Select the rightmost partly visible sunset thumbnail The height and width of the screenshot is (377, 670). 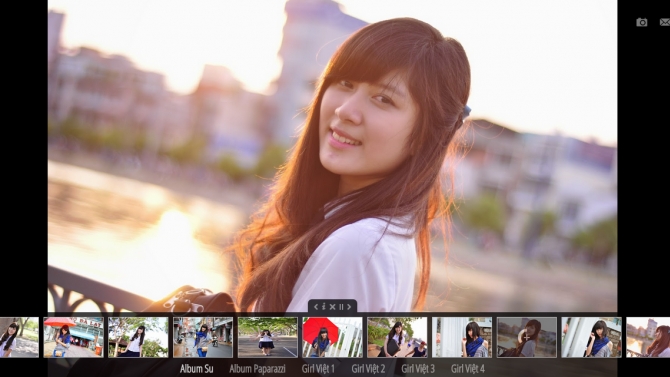pyautogui.click(x=648, y=337)
